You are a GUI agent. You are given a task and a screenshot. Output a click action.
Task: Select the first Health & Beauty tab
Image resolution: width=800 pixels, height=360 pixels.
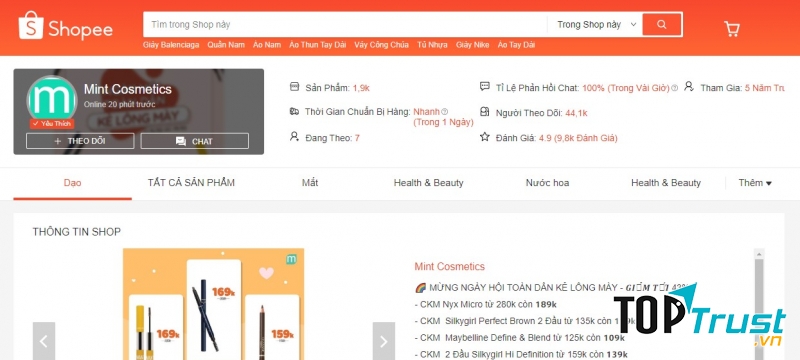429,183
